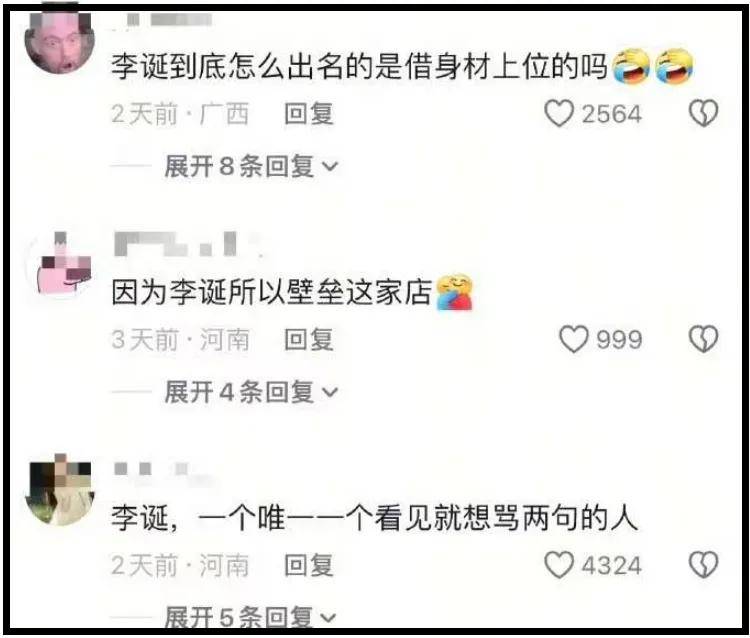The image size is (750, 638).
Task: Open the third commenter's avatar photo
Action: pos(60,490)
